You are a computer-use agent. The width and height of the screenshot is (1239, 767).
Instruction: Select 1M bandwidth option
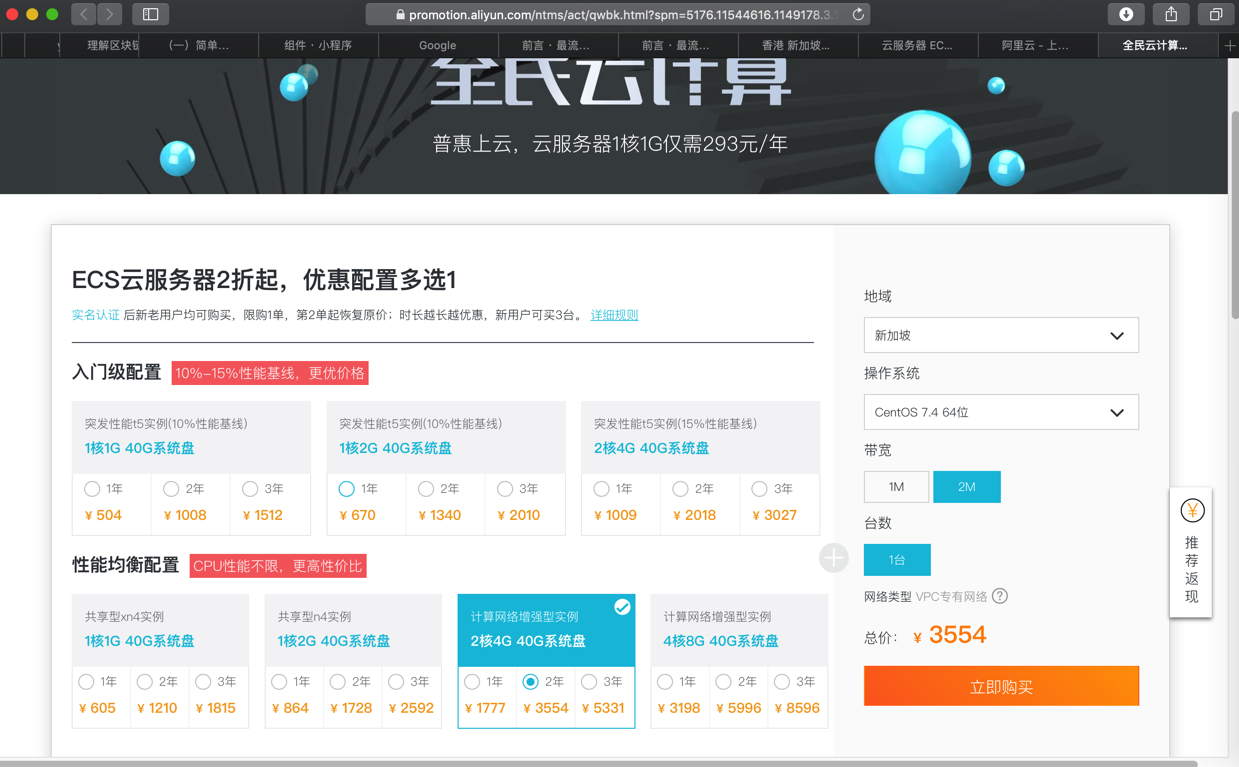pos(896,487)
